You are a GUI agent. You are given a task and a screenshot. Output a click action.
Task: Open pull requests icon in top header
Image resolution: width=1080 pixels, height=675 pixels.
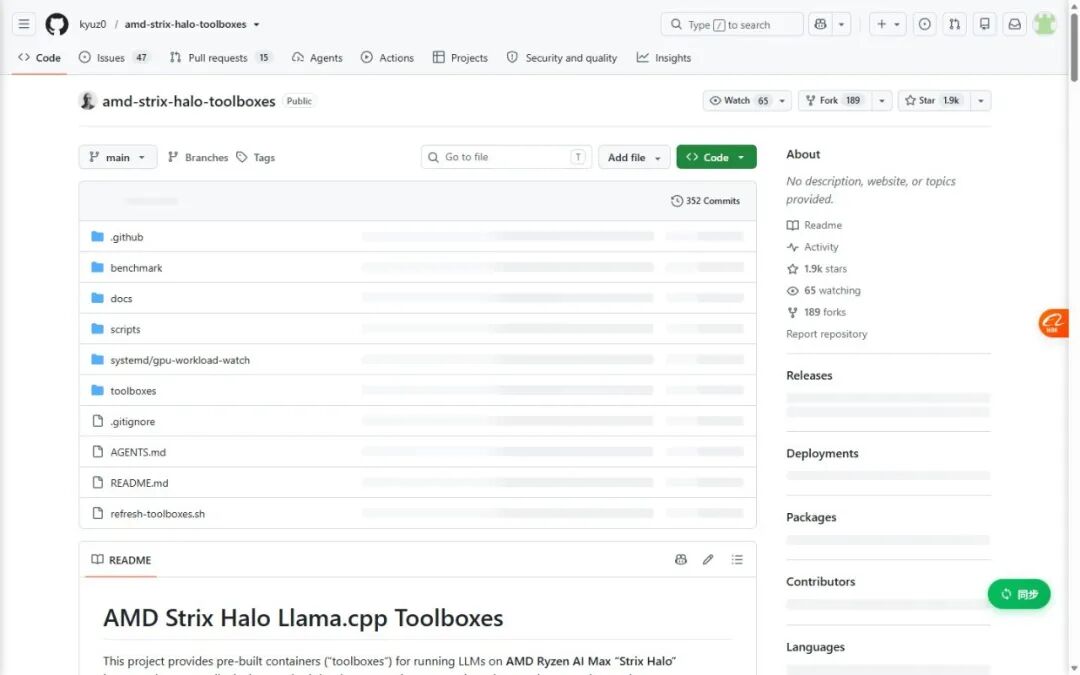[x=955, y=24]
